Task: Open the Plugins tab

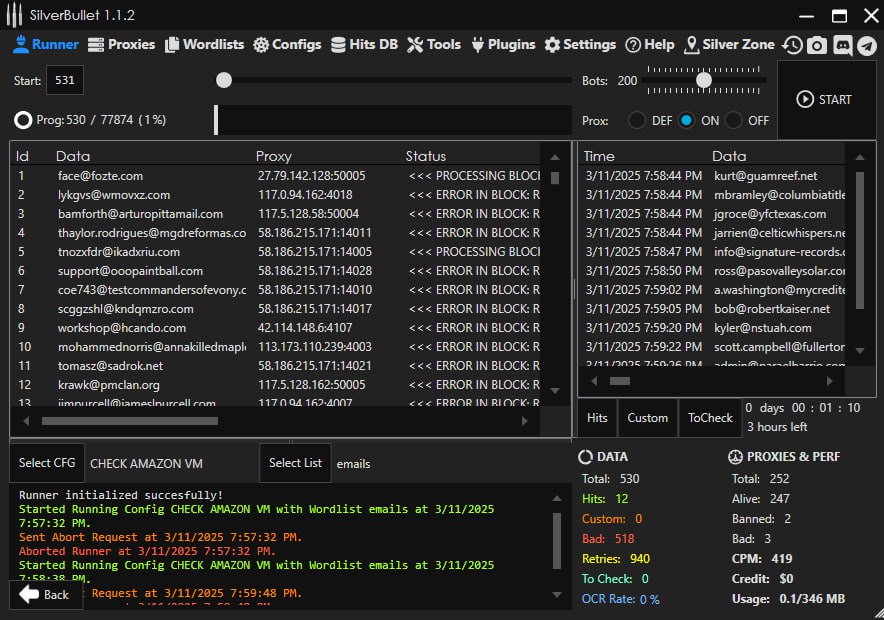Action: click(x=503, y=45)
